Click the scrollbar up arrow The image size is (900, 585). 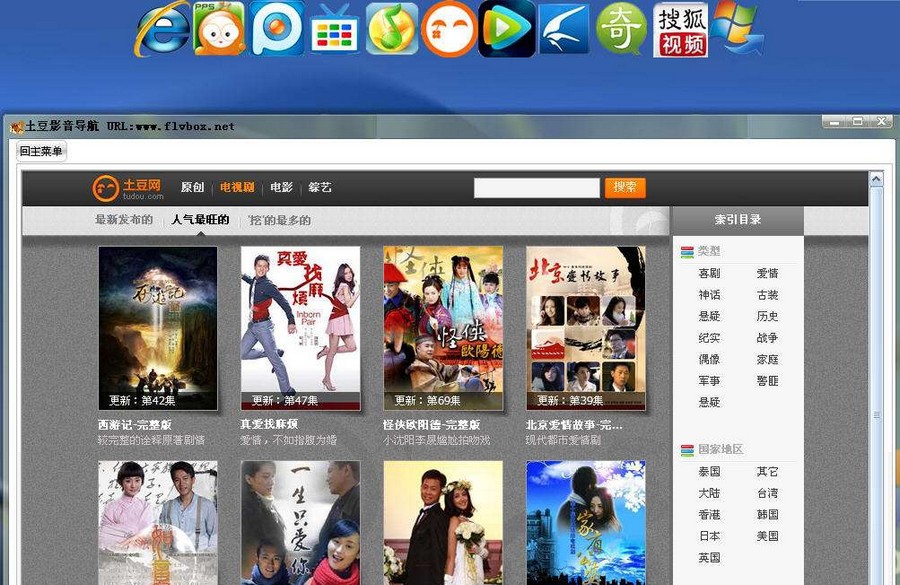(876, 179)
